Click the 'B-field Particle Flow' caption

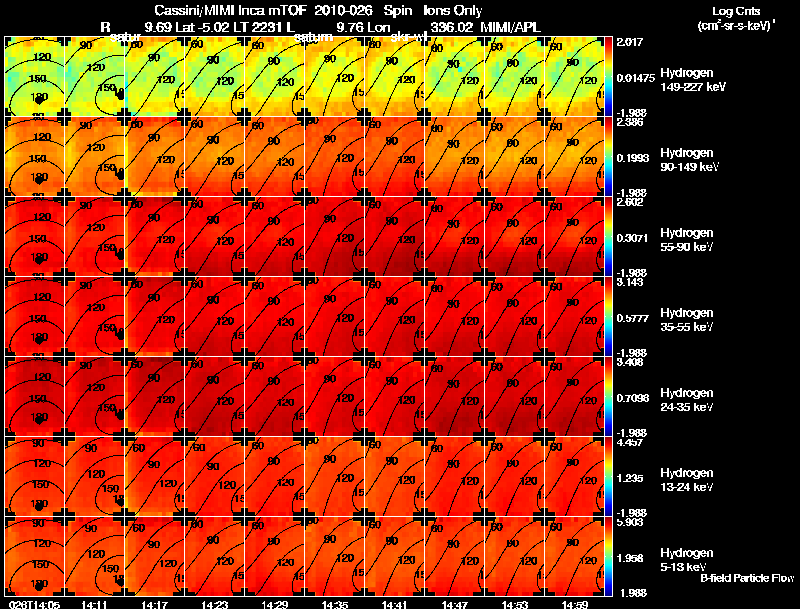pos(747,578)
